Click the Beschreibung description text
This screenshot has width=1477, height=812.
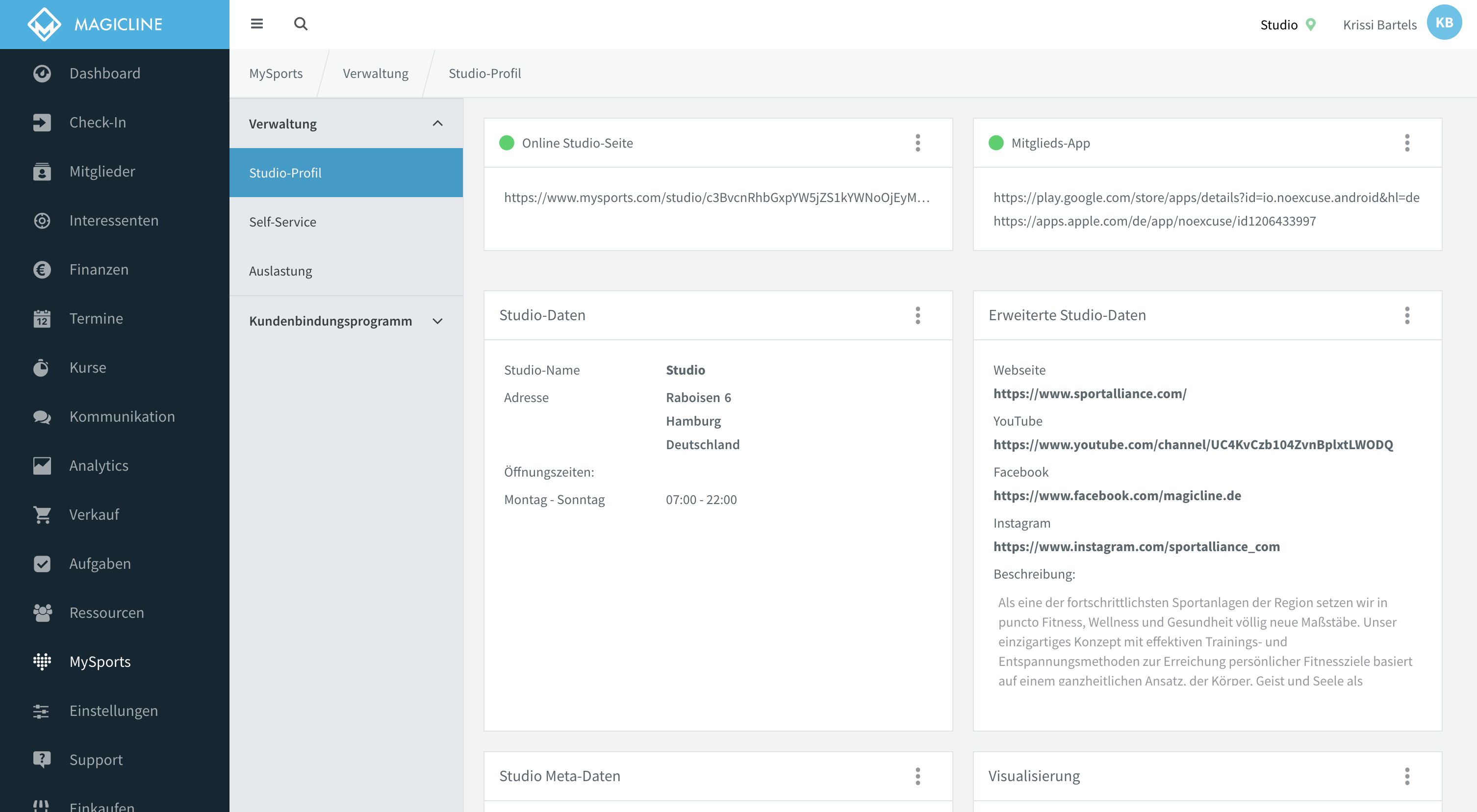click(1205, 641)
